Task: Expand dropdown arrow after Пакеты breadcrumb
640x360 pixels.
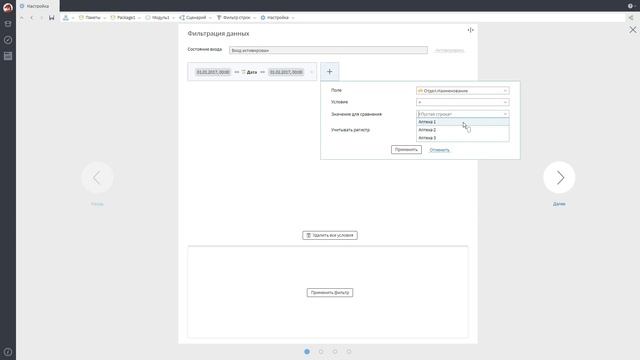Action: pyautogui.click(x=104, y=18)
